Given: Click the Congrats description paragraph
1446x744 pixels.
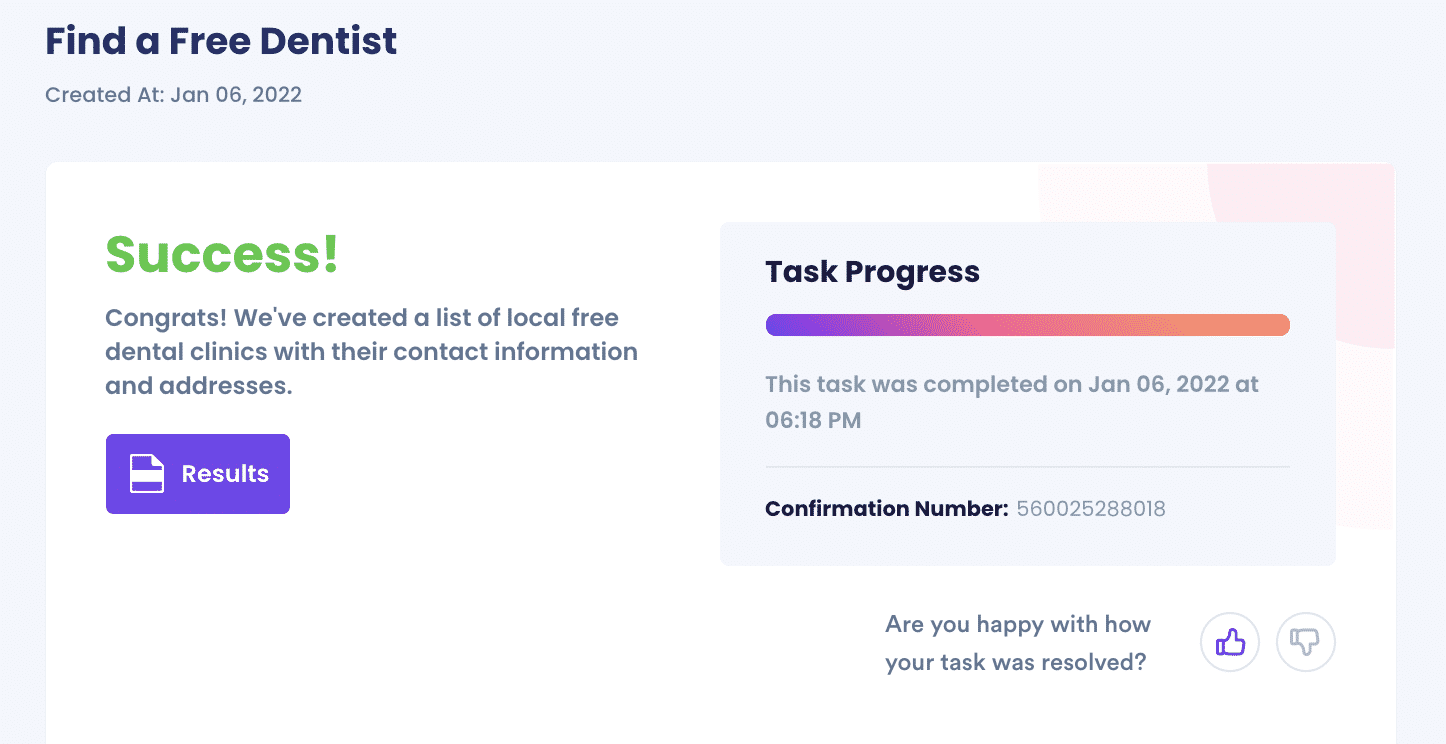Looking at the screenshot, I should pyautogui.click(x=371, y=352).
